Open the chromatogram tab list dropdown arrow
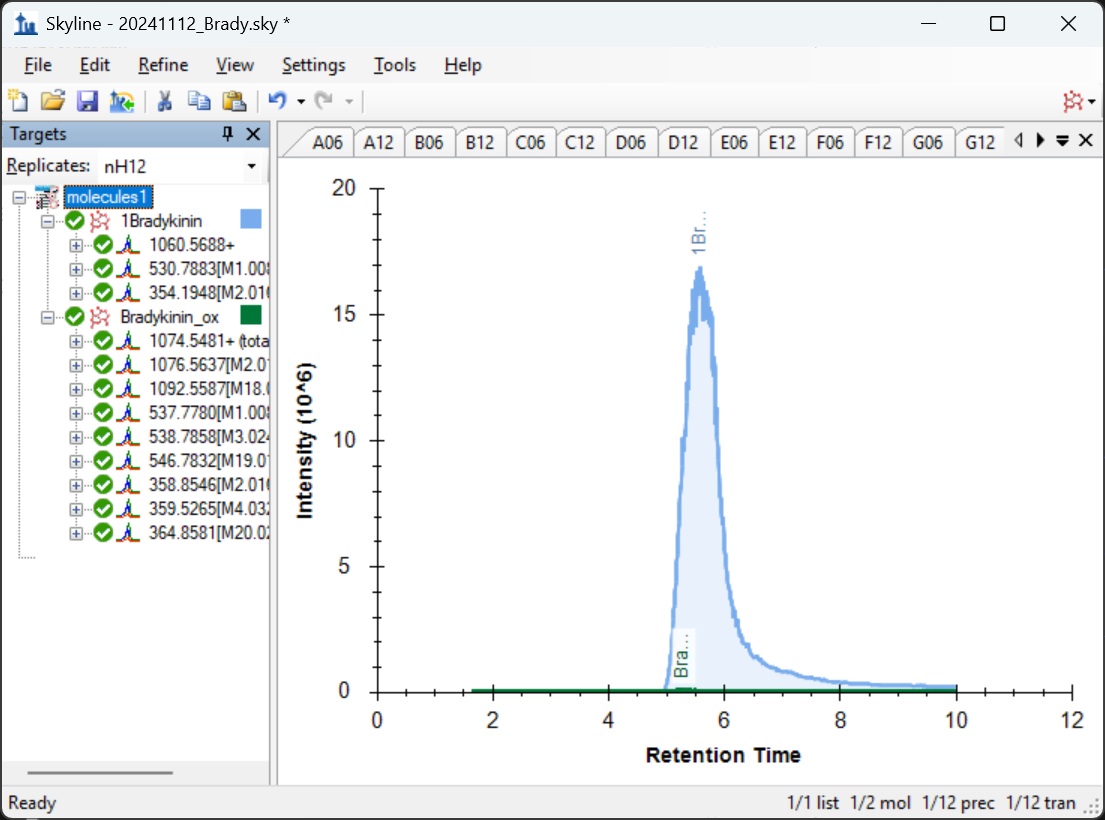 coord(1062,141)
